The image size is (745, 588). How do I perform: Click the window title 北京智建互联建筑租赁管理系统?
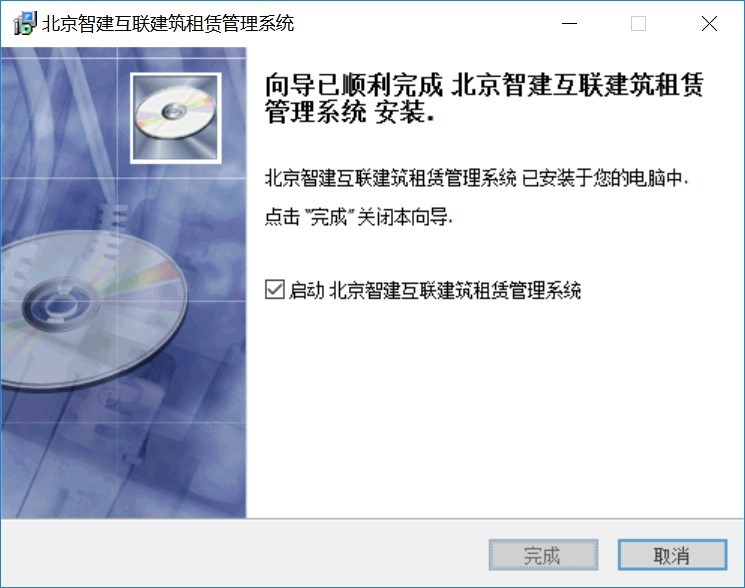[x=168, y=23]
